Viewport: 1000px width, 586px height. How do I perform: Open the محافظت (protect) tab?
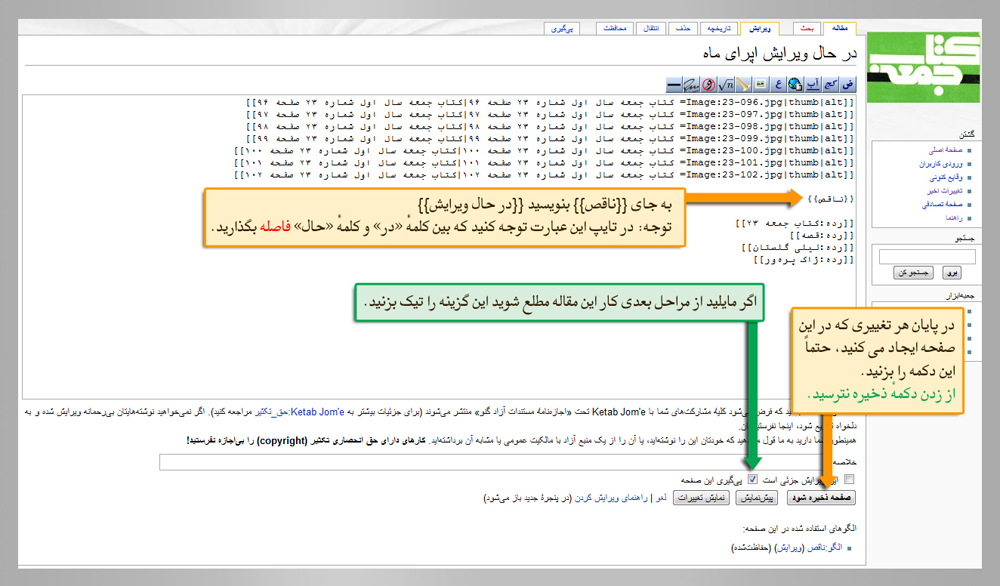(x=615, y=29)
